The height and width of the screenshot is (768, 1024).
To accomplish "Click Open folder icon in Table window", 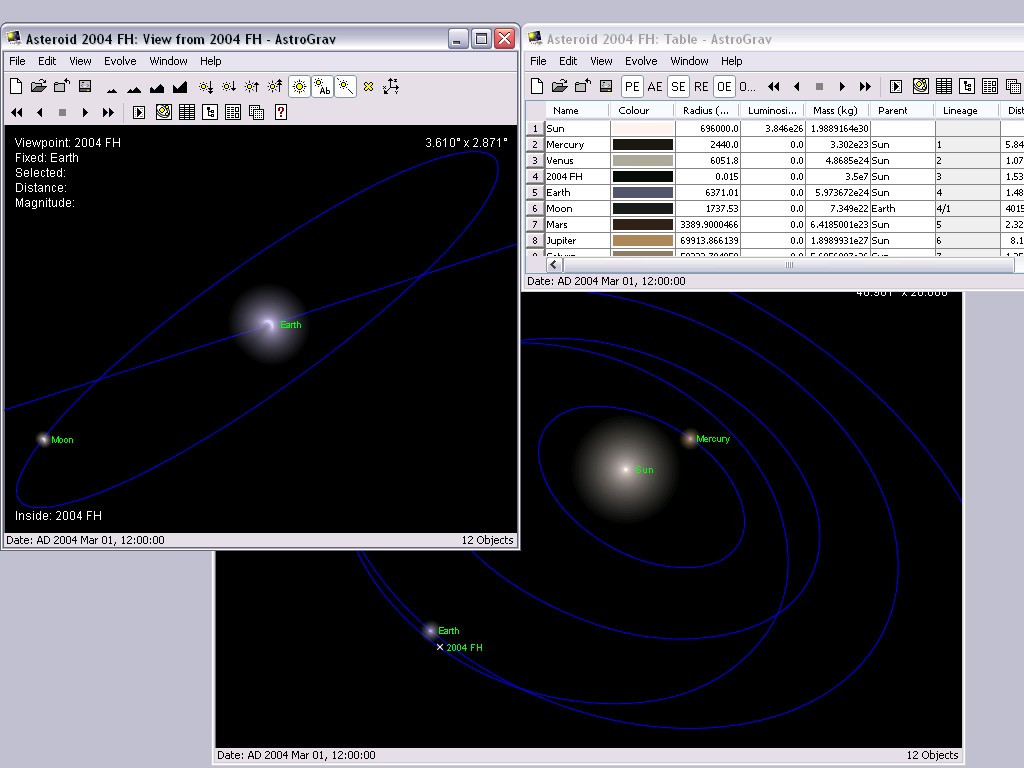I will pos(559,86).
